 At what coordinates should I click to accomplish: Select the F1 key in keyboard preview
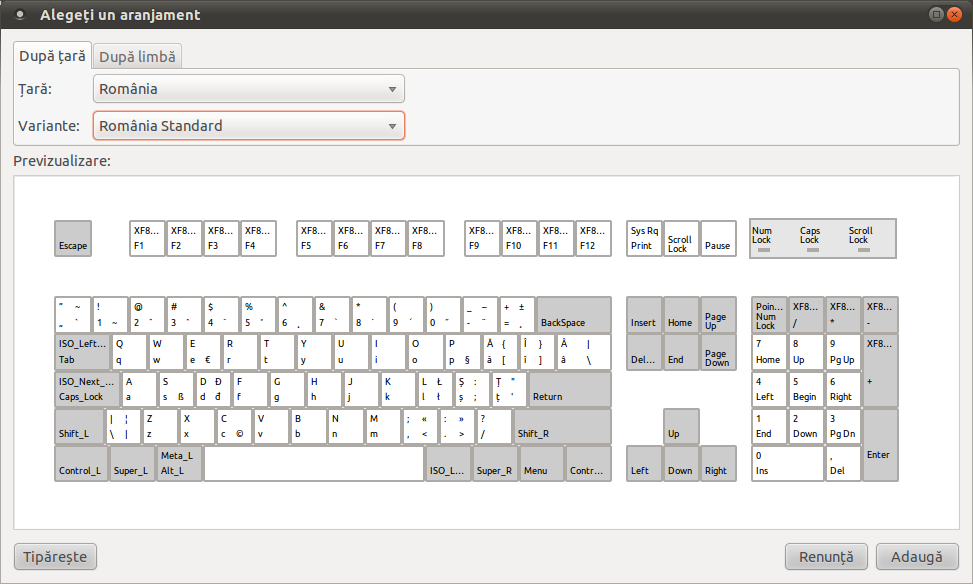(147, 238)
